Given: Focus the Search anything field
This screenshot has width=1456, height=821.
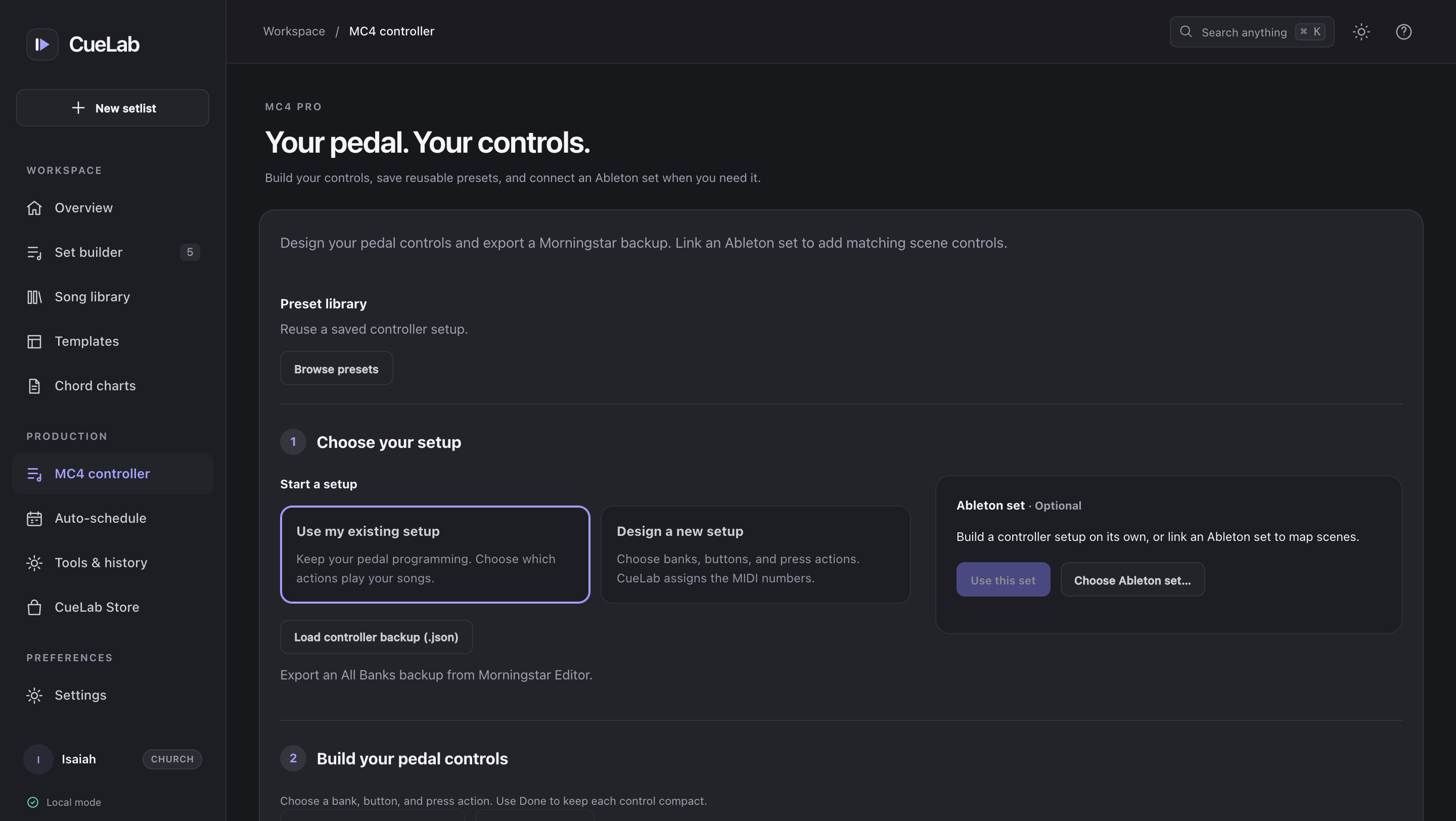Looking at the screenshot, I should point(1251,32).
